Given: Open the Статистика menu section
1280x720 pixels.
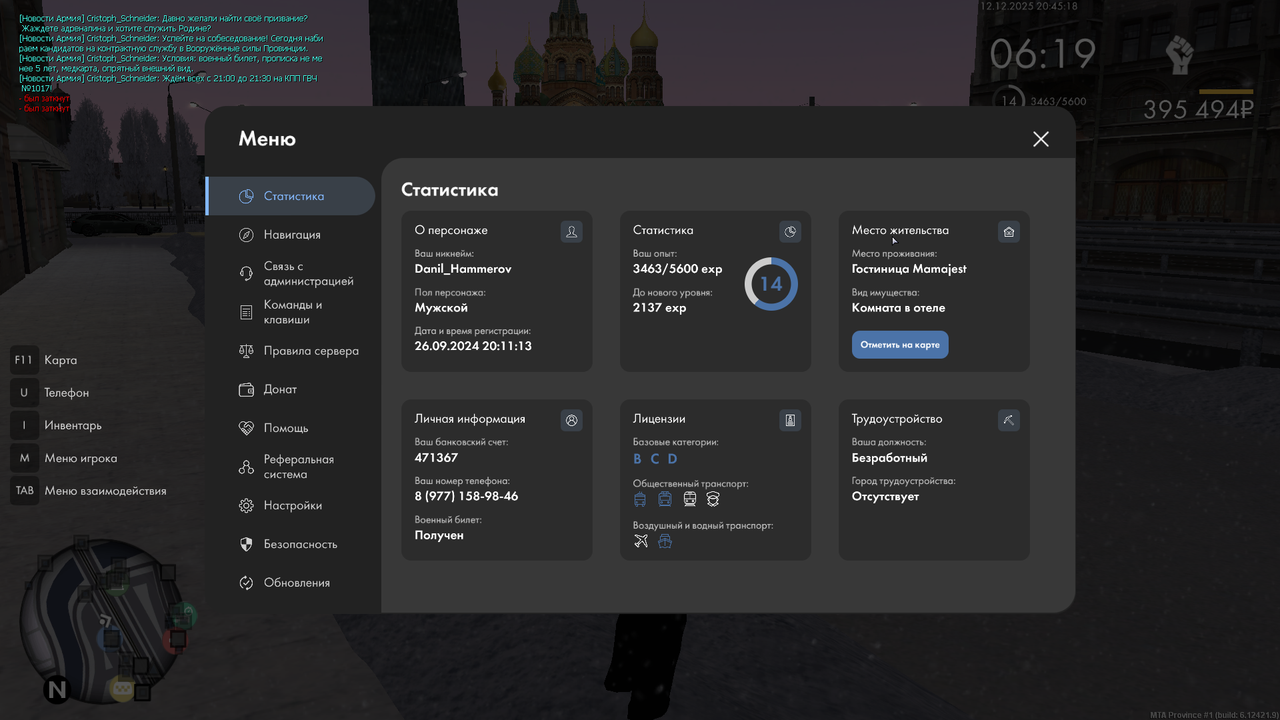Looking at the screenshot, I should point(290,196).
